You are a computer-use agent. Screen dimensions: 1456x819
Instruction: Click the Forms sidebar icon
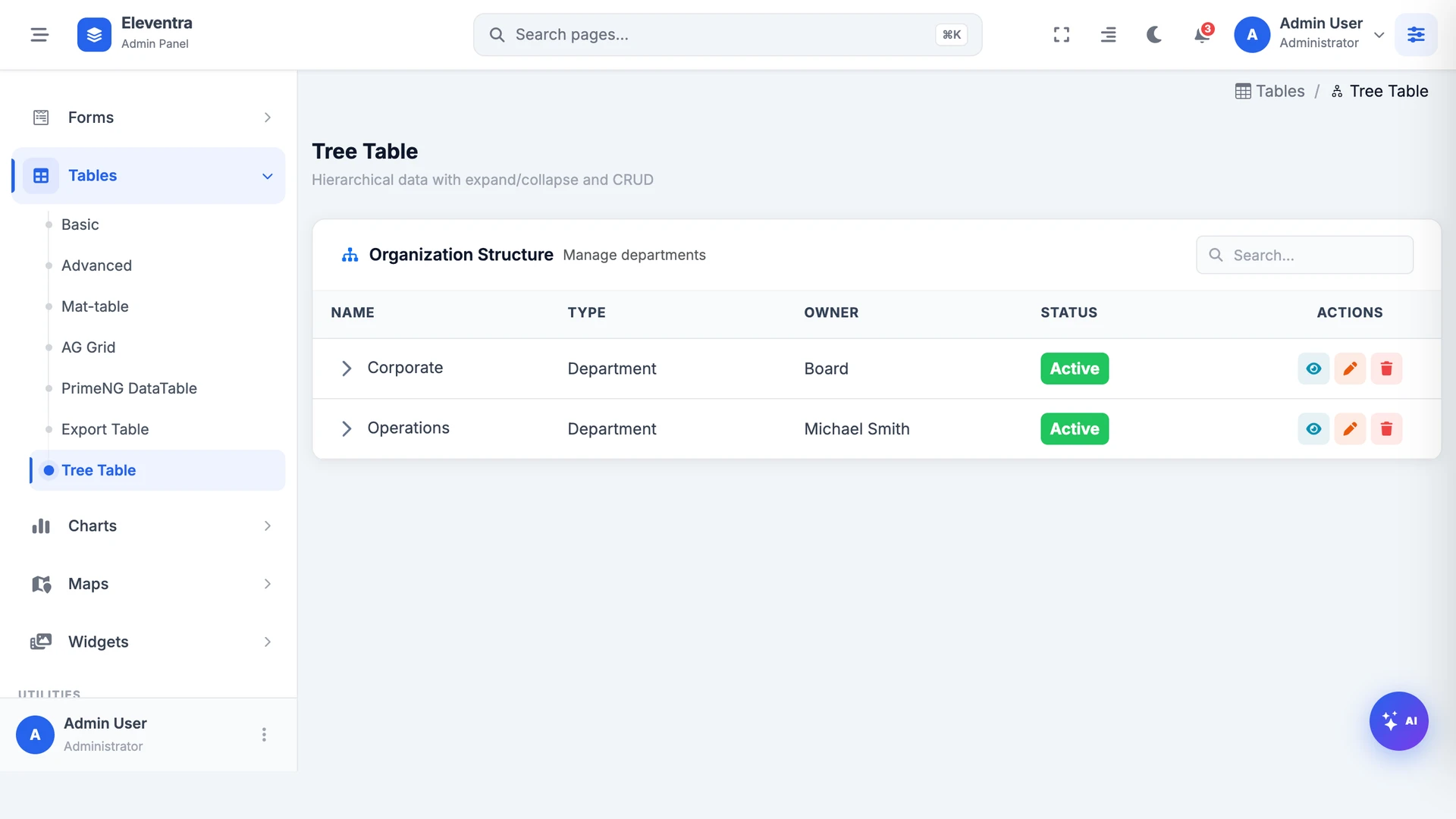coord(41,118)
